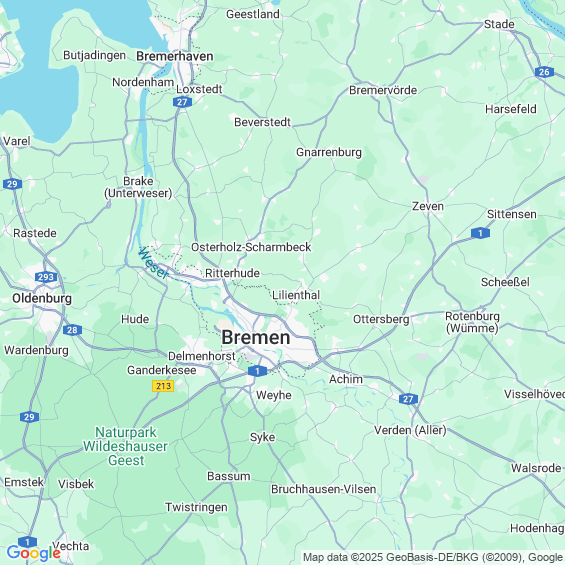Select the Osterholz-Scharmbeck town label
The image size is (565, 565).
coord(251,247)
